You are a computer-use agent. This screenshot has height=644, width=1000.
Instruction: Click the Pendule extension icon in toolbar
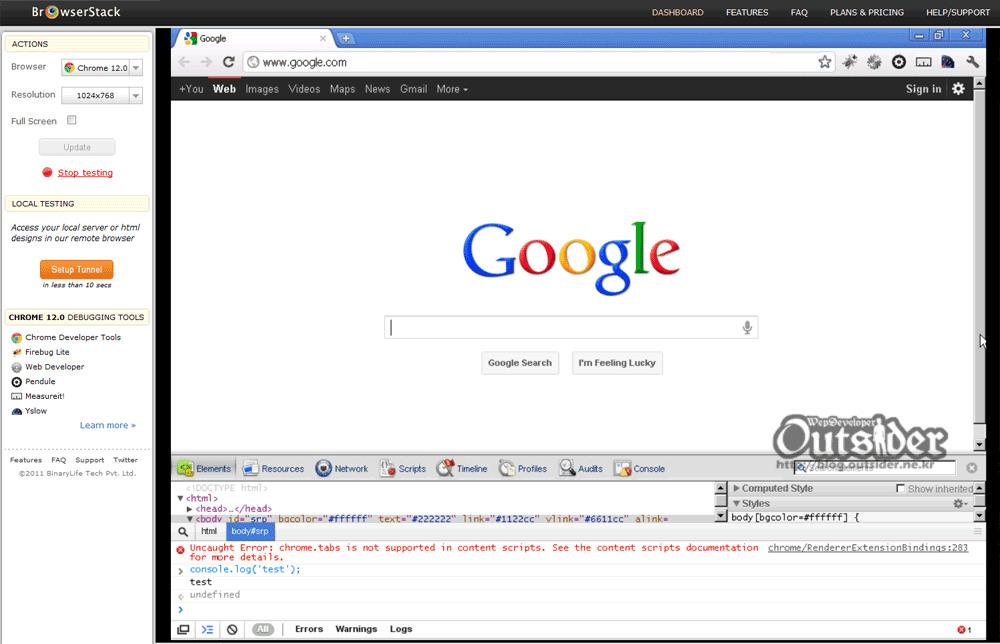[x=899, y=62]
